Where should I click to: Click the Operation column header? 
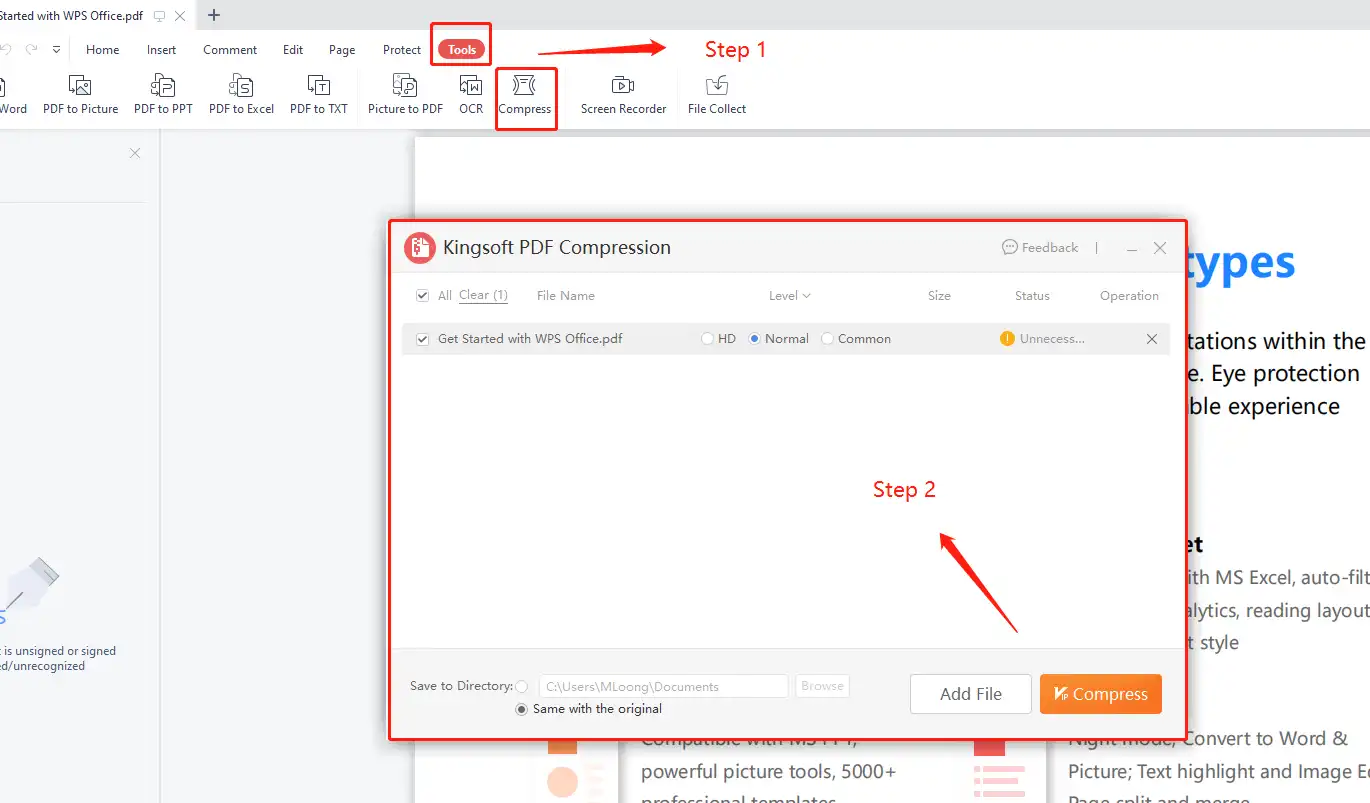pos(1129,296)
